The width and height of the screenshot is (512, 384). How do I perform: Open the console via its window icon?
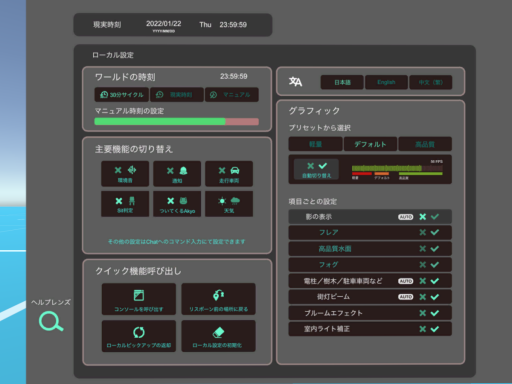tap(139, 295)
